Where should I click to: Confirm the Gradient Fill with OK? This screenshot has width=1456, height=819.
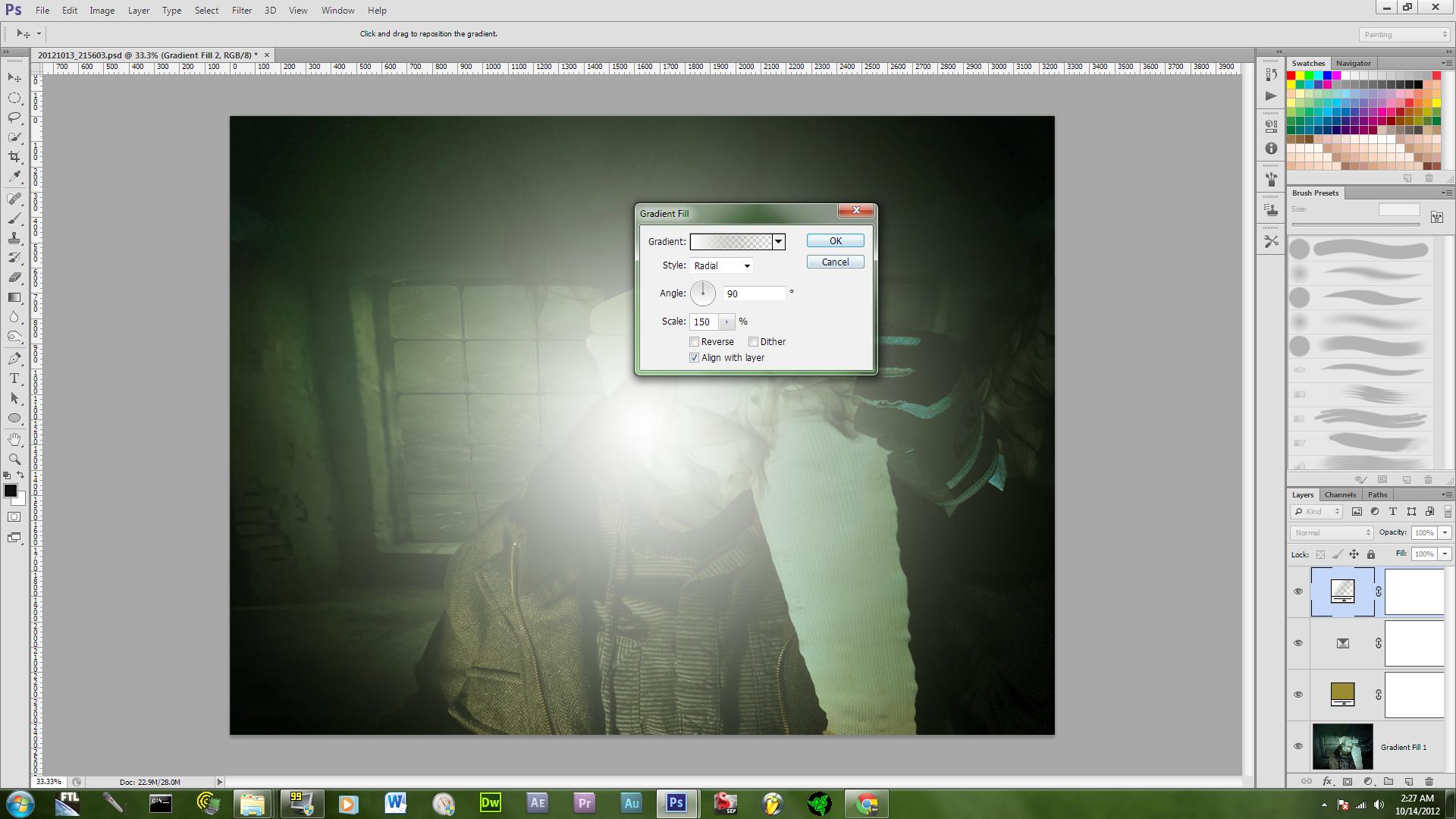click(x=835, y=241)
